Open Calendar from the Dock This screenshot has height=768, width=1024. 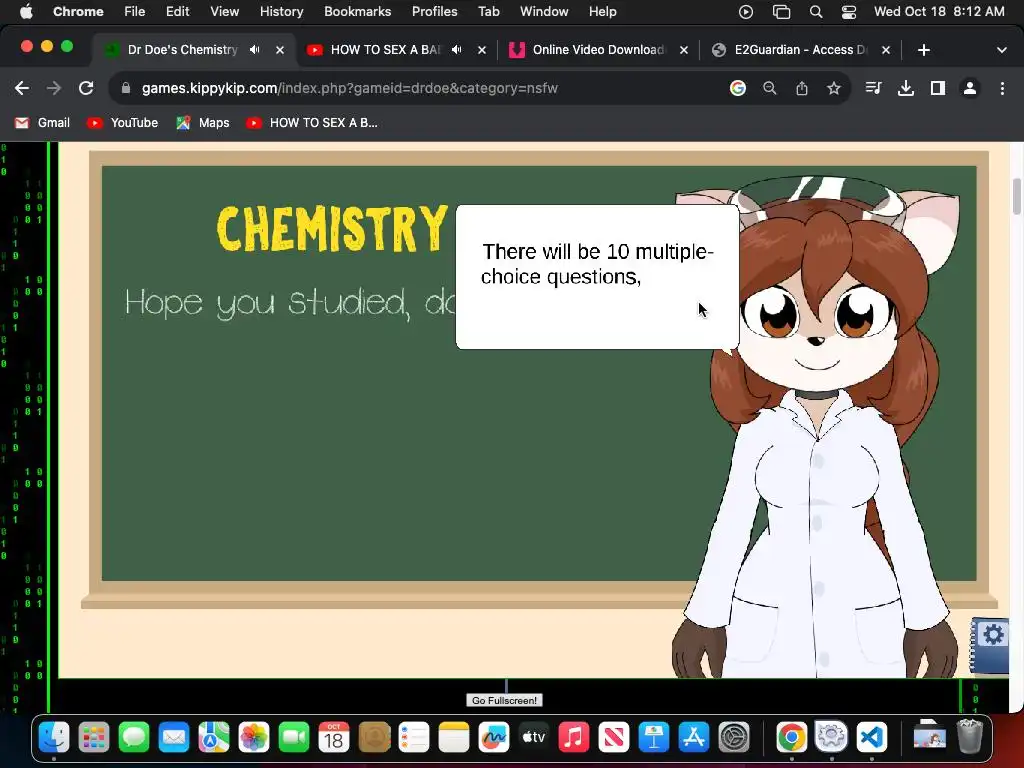[334, 738]
